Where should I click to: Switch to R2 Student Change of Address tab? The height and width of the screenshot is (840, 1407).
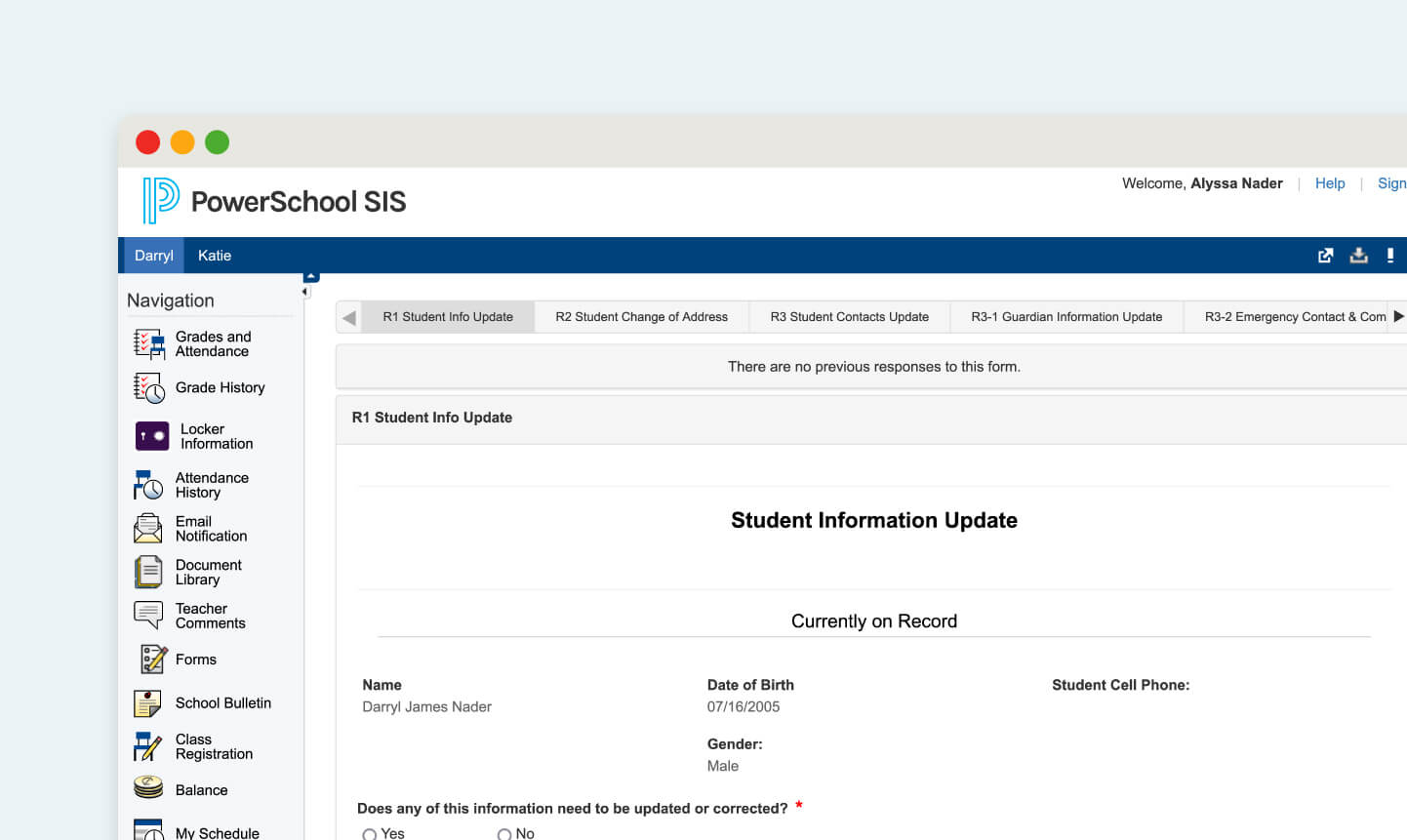[641, 317]
